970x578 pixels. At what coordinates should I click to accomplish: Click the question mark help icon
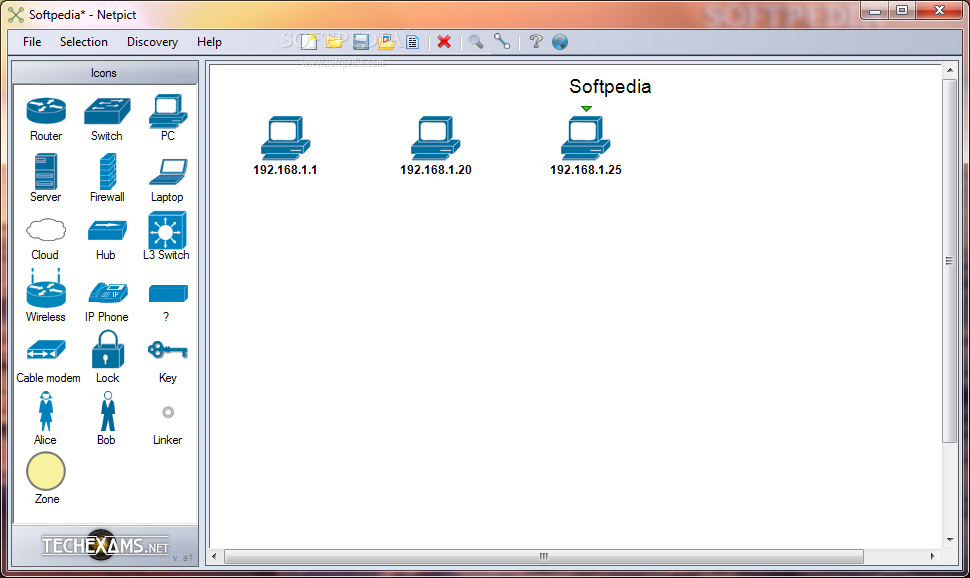(x=536, y=41)
